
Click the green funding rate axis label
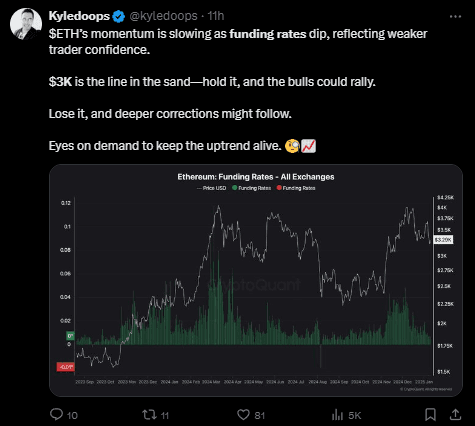(x=70, y=336)
